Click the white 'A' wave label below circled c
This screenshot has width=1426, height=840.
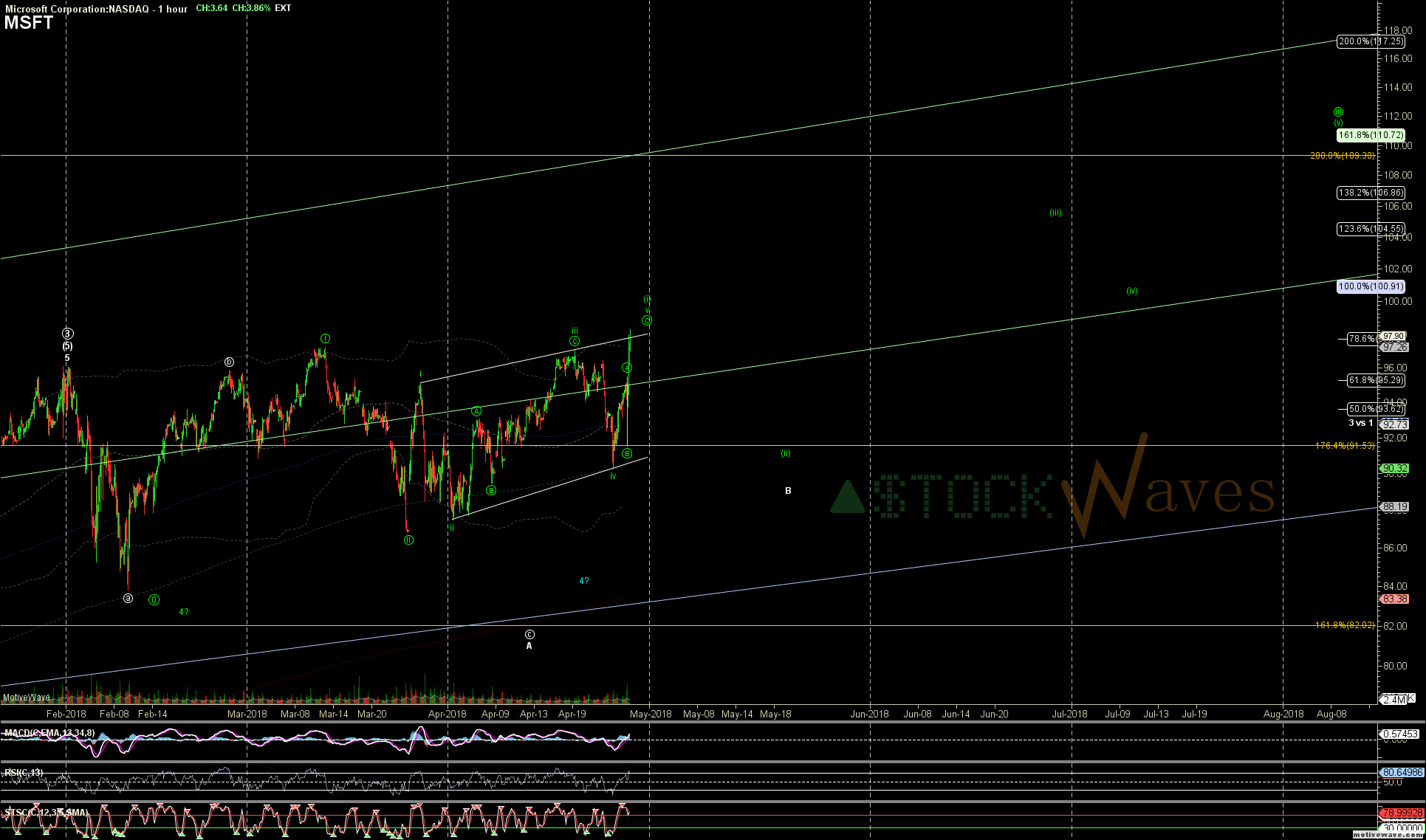529,646
